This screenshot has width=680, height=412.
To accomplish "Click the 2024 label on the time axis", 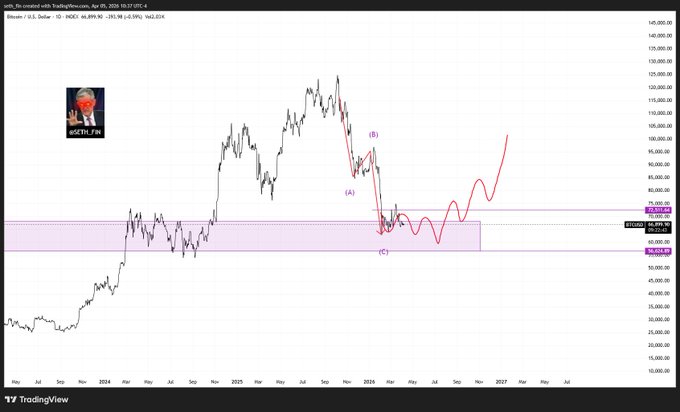I will coord(105,382).
